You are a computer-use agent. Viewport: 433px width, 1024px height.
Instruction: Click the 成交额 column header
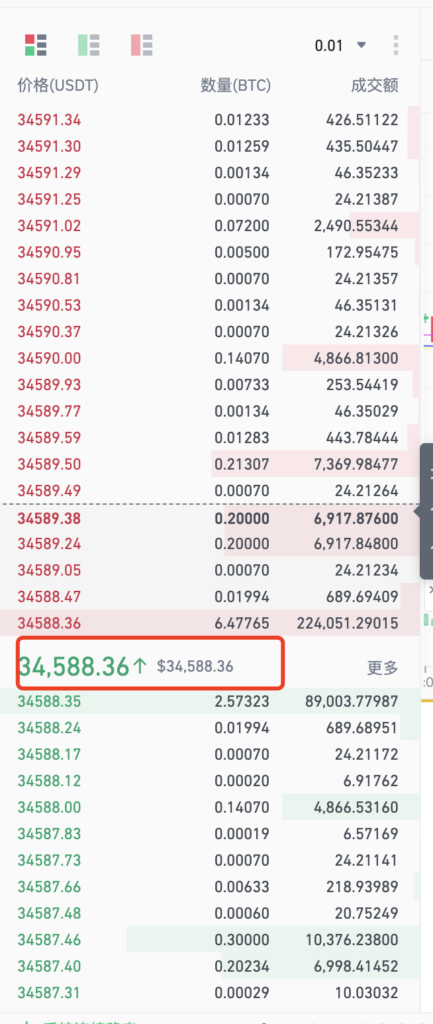[374, 85]
